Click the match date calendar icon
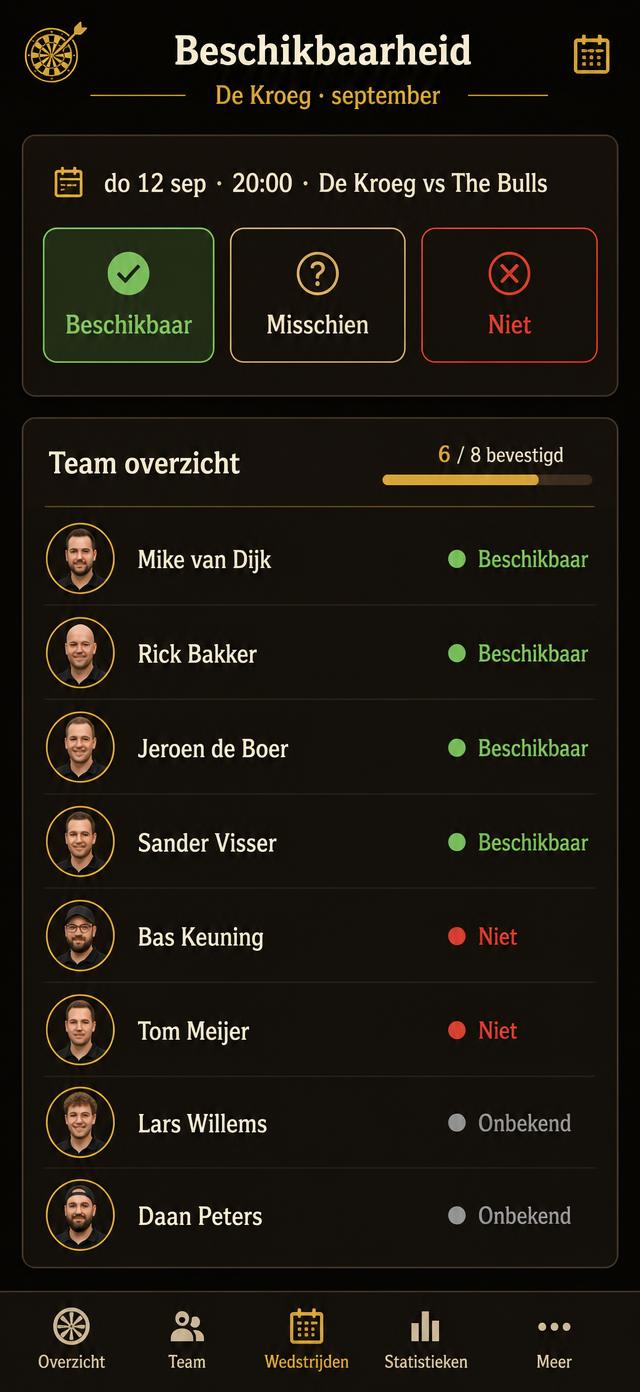The image size is (640, 1392). [x=68, y=183]
